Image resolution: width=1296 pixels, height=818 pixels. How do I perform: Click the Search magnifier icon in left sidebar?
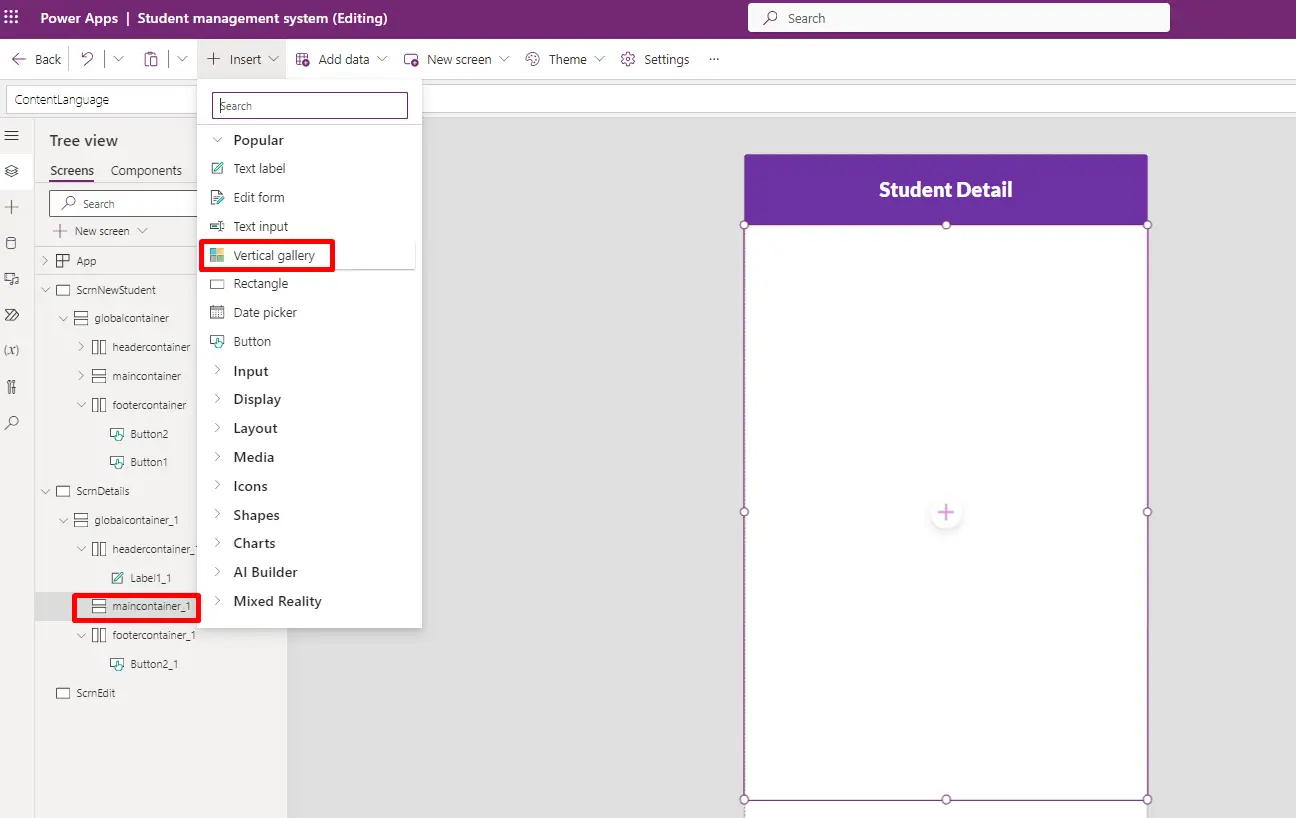pos(12,423)
